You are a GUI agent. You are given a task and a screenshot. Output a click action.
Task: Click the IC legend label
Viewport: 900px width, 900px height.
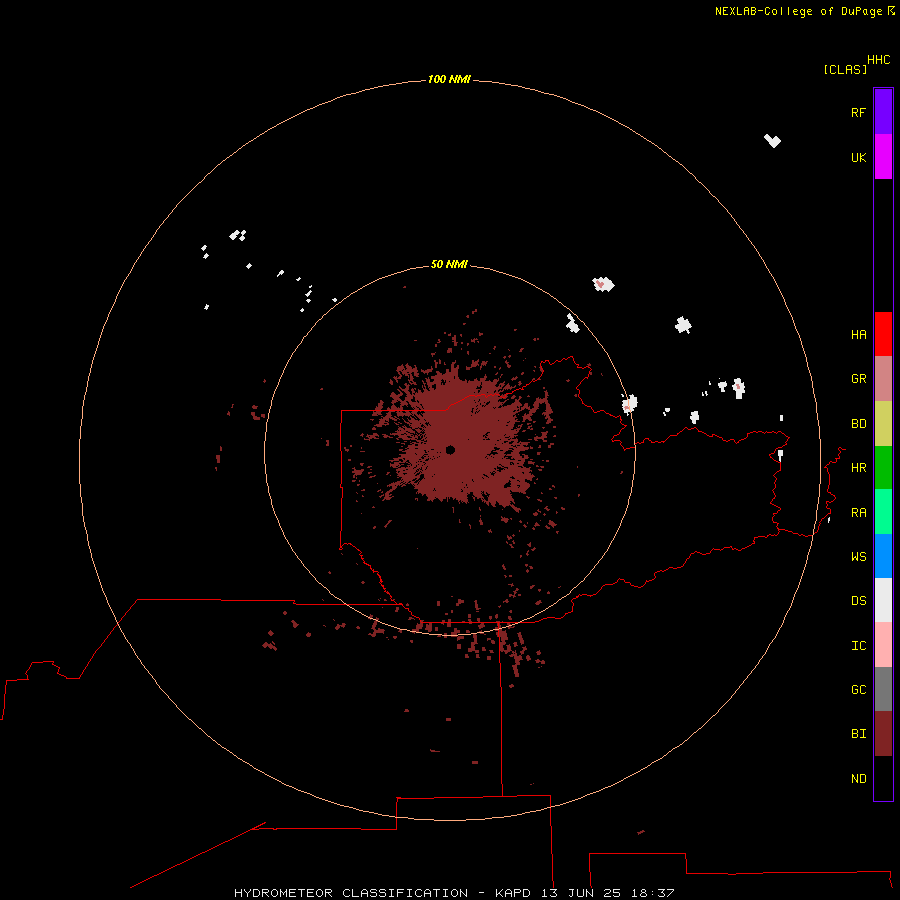[858, 646]
